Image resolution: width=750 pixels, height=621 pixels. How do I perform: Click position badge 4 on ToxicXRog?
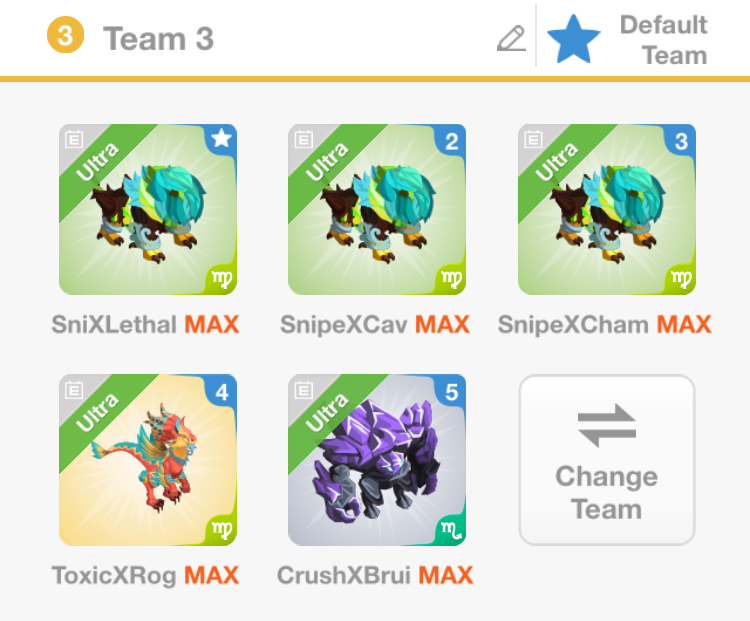[221, 391]
